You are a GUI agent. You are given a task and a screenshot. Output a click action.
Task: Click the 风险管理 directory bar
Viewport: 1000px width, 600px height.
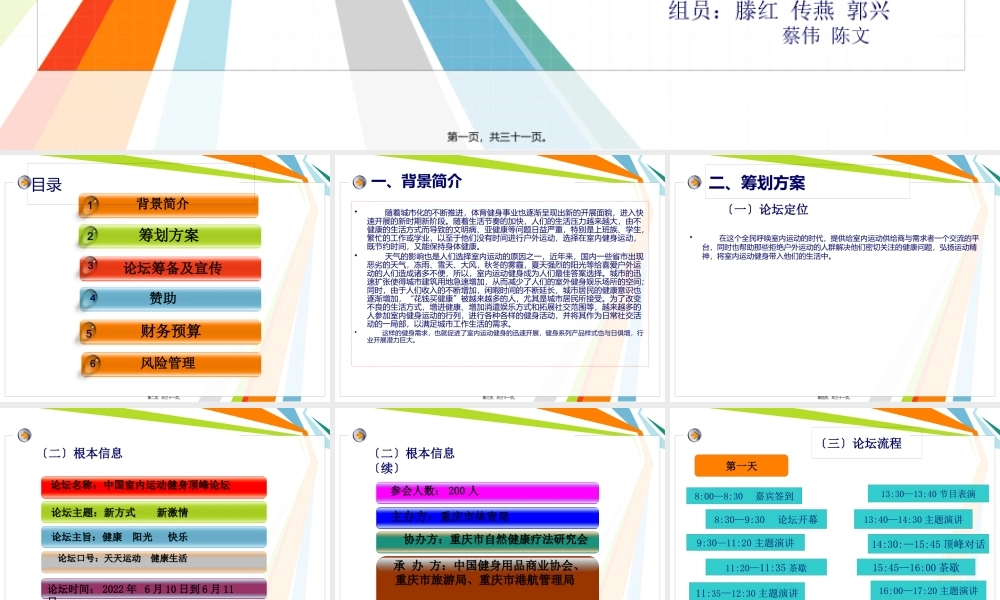(166, 362)
